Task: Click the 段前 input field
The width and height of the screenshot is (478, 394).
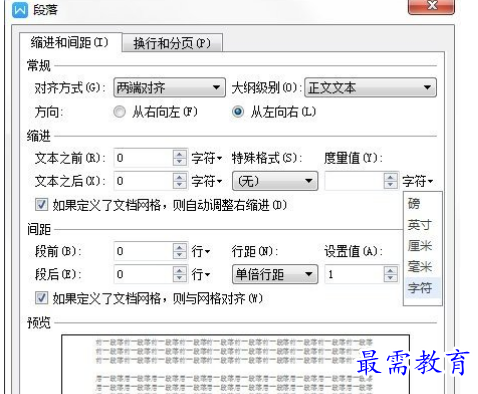Action: [x=143, y=251]
